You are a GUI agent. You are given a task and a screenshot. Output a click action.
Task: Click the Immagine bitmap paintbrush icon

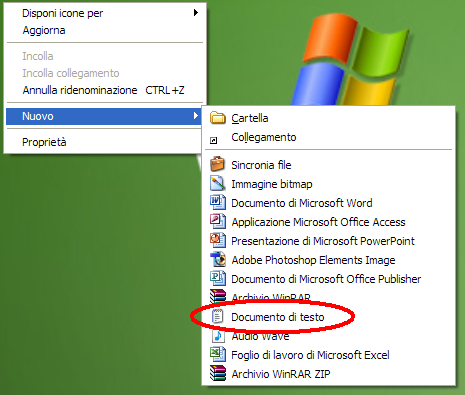pyautogui.click(x=218, y=183)
